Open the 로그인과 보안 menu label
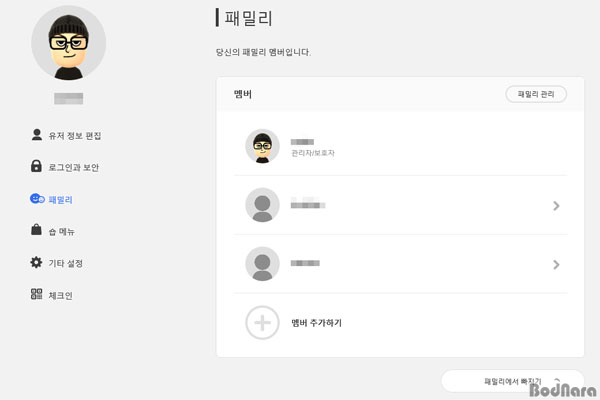This screenshot has height=400, width=600. coord(74,167)
